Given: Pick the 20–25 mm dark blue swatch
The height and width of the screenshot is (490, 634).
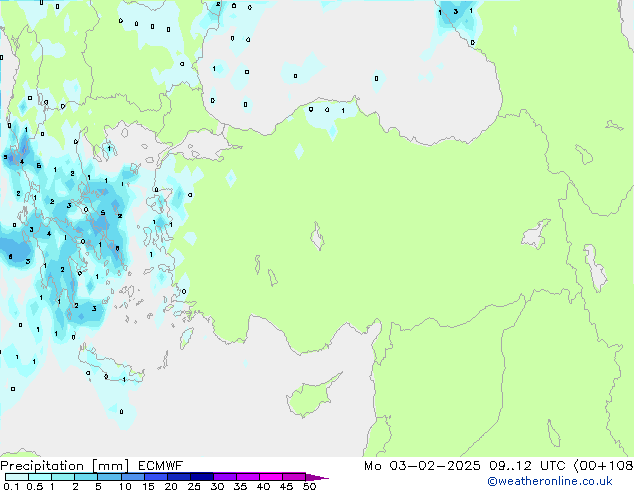Looking at the screenshot, I should (178, 477).
